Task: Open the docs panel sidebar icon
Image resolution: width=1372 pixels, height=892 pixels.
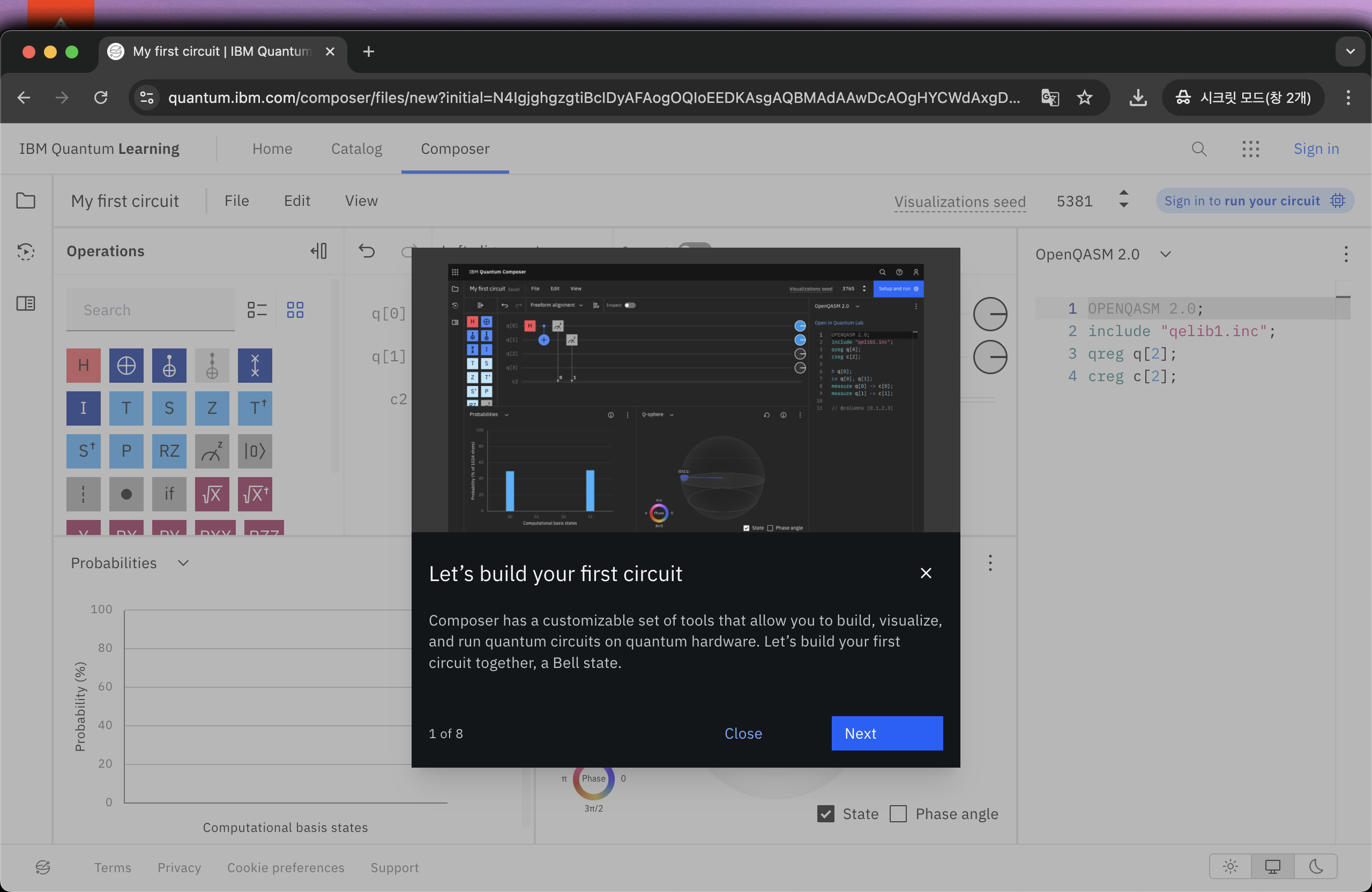Action: [x=25, y=303]
